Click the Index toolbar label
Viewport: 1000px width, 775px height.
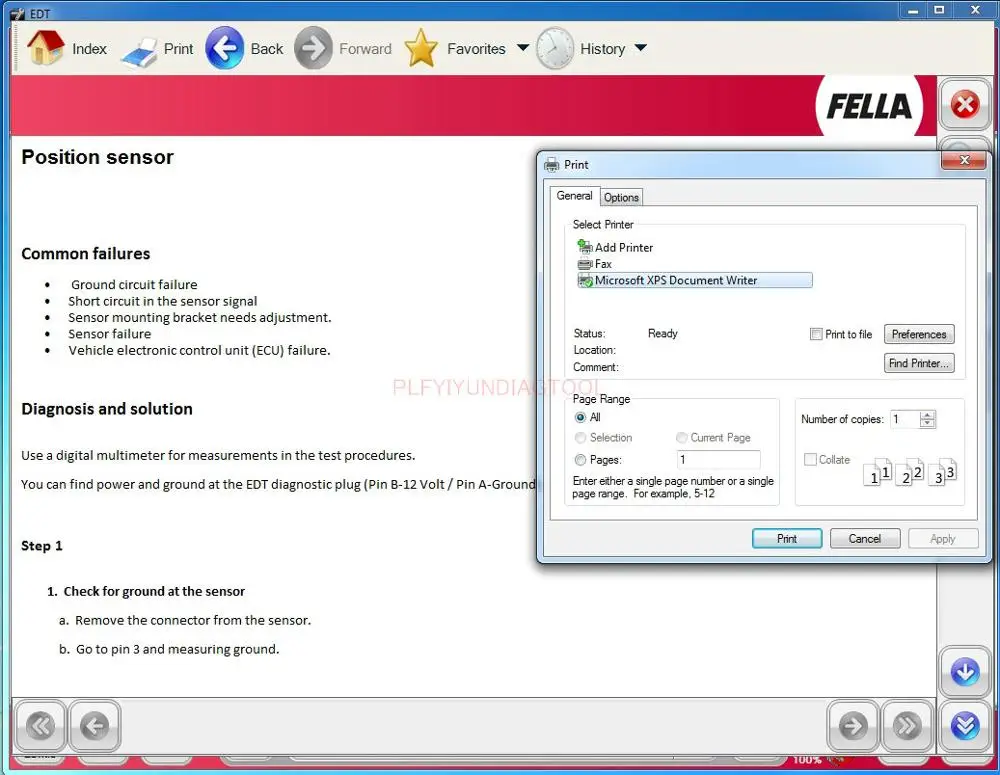click(x=89, y=49)
